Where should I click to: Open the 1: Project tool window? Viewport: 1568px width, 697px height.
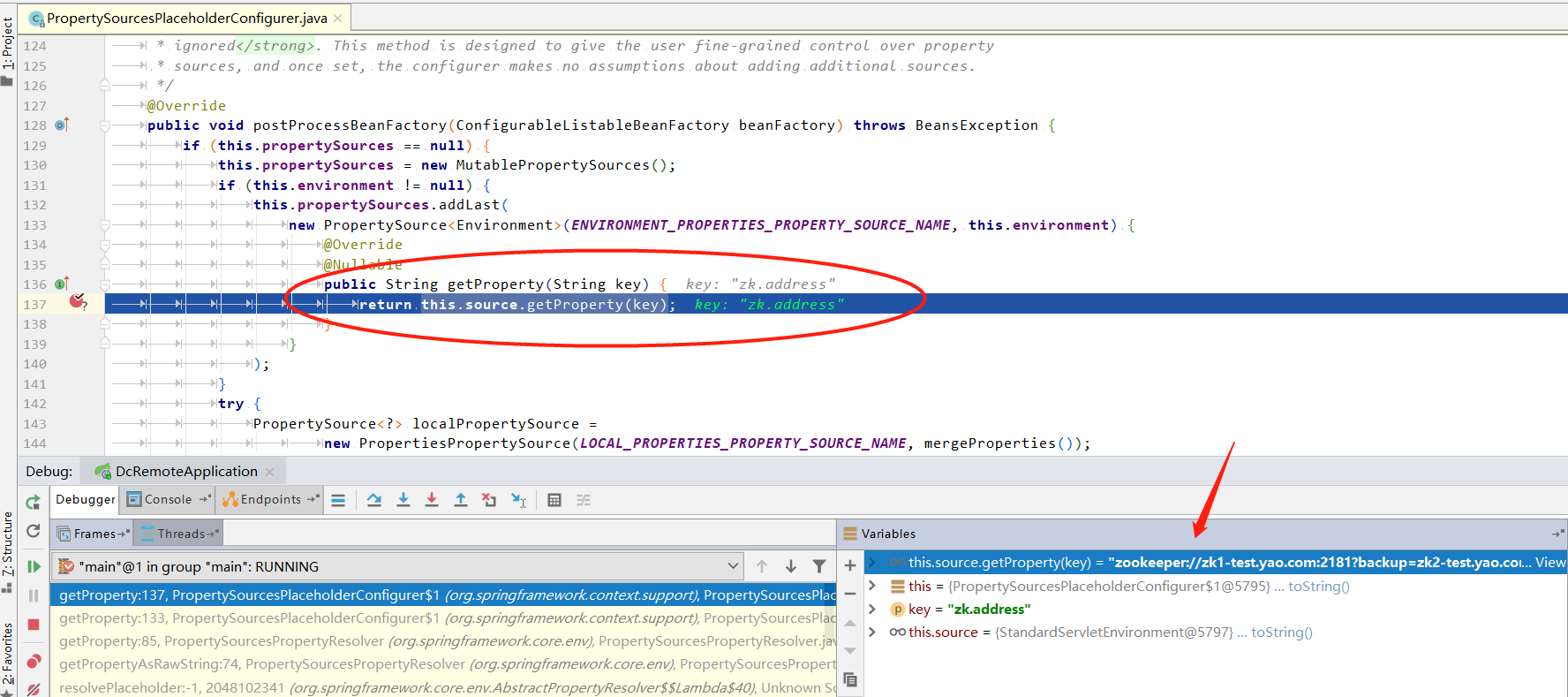8,51
